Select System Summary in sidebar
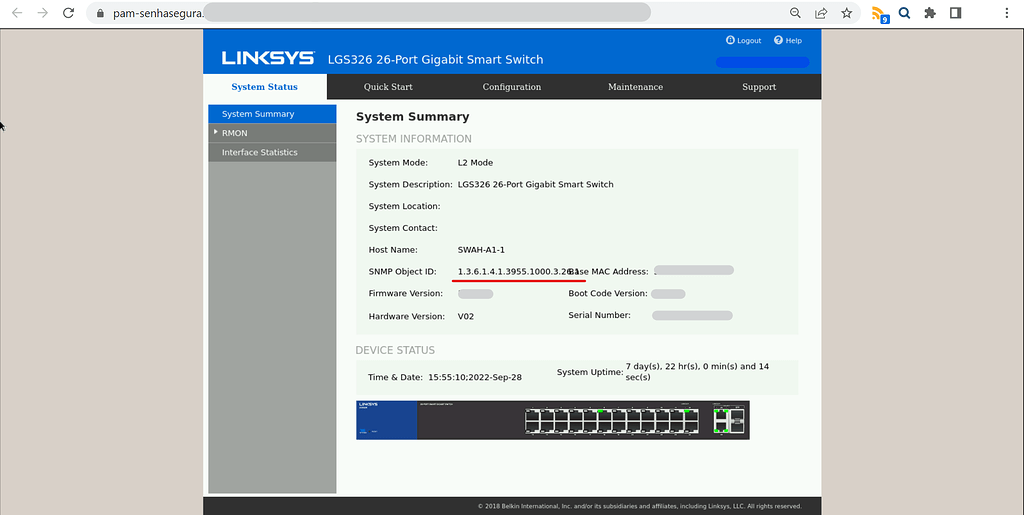This screenshot has width=1024, height=515. 272,114
